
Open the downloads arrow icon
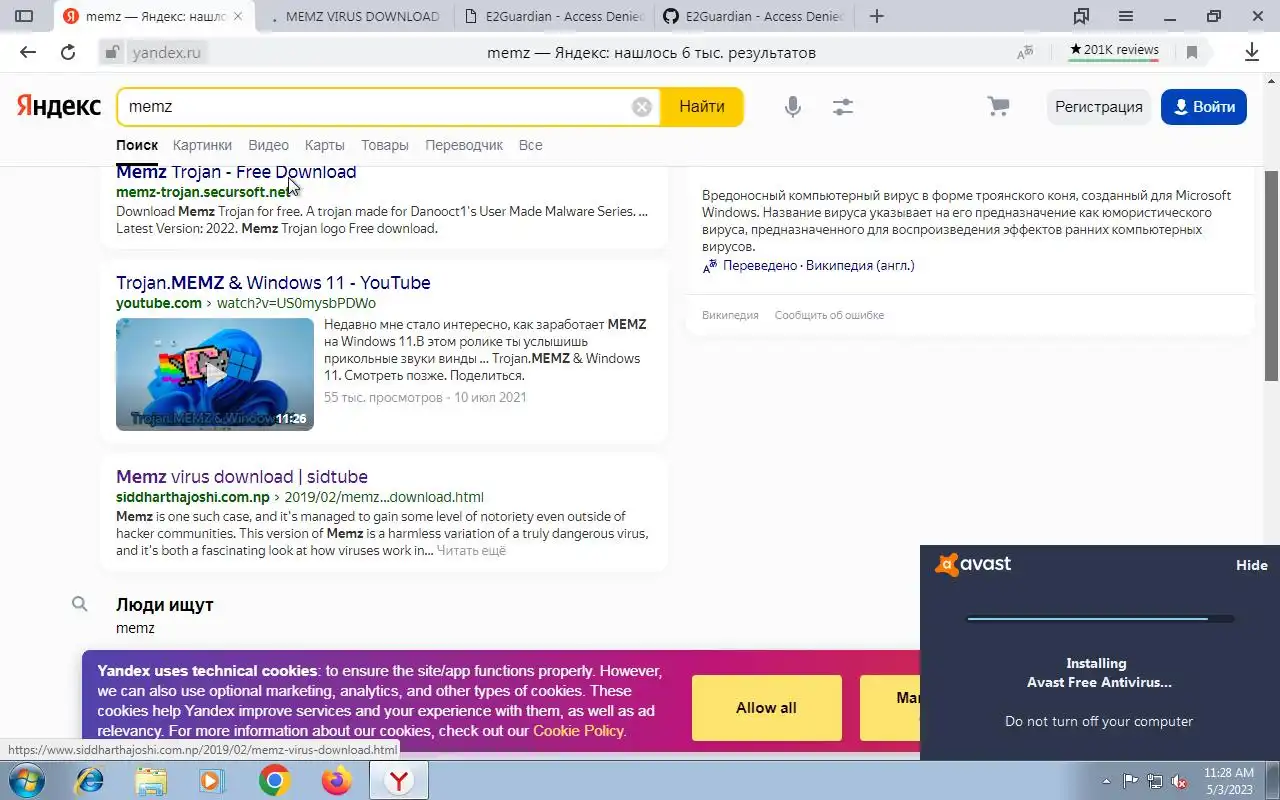pyautogui.click(x=1251, y=53)
